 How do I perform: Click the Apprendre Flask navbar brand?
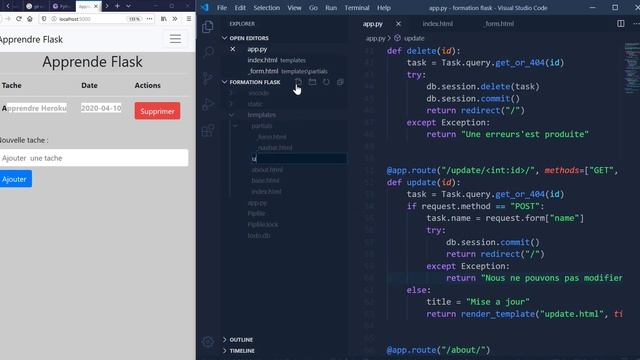coord(31,40)
